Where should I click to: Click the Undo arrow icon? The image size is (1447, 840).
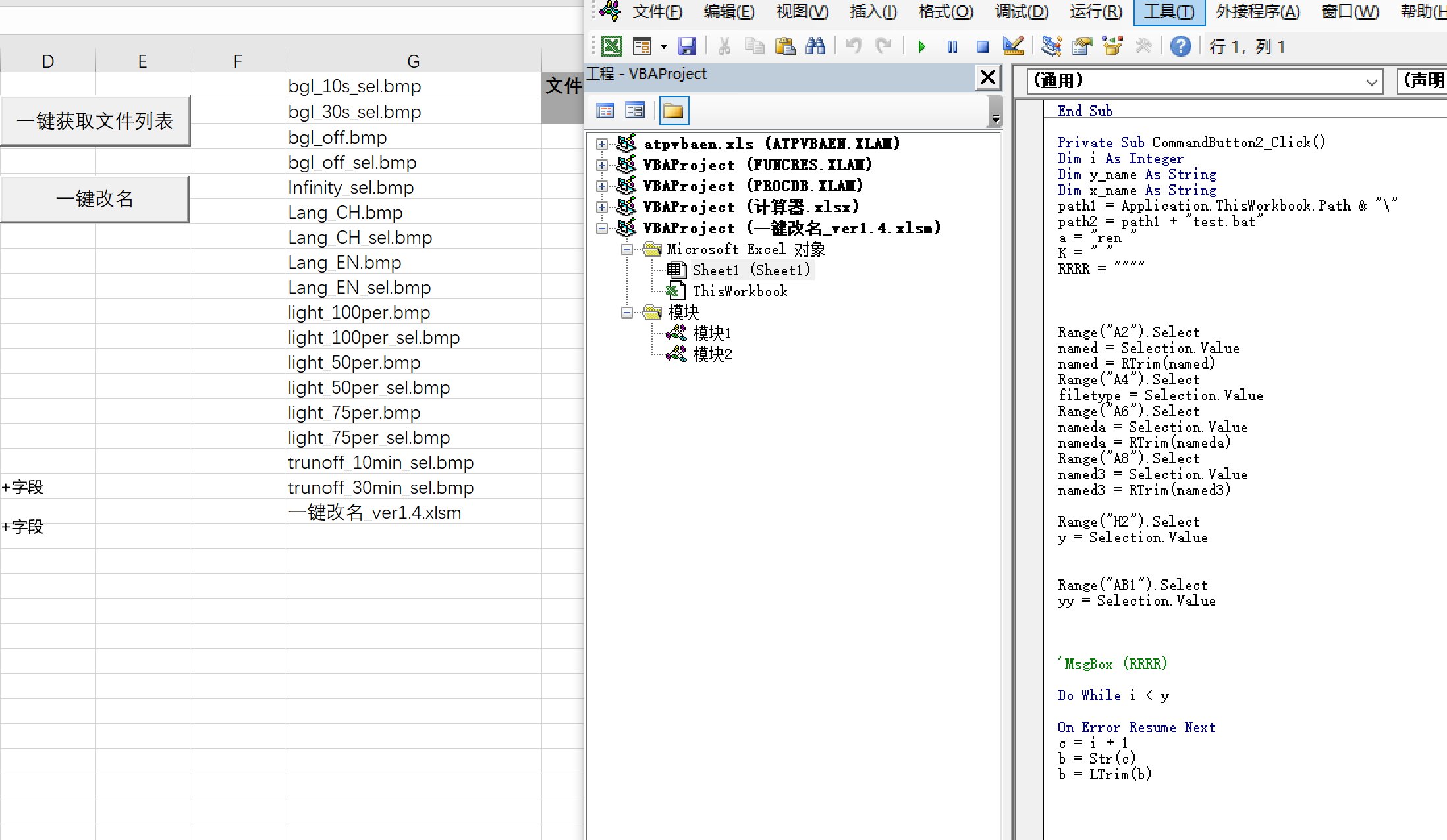click(x=854, y=46)
